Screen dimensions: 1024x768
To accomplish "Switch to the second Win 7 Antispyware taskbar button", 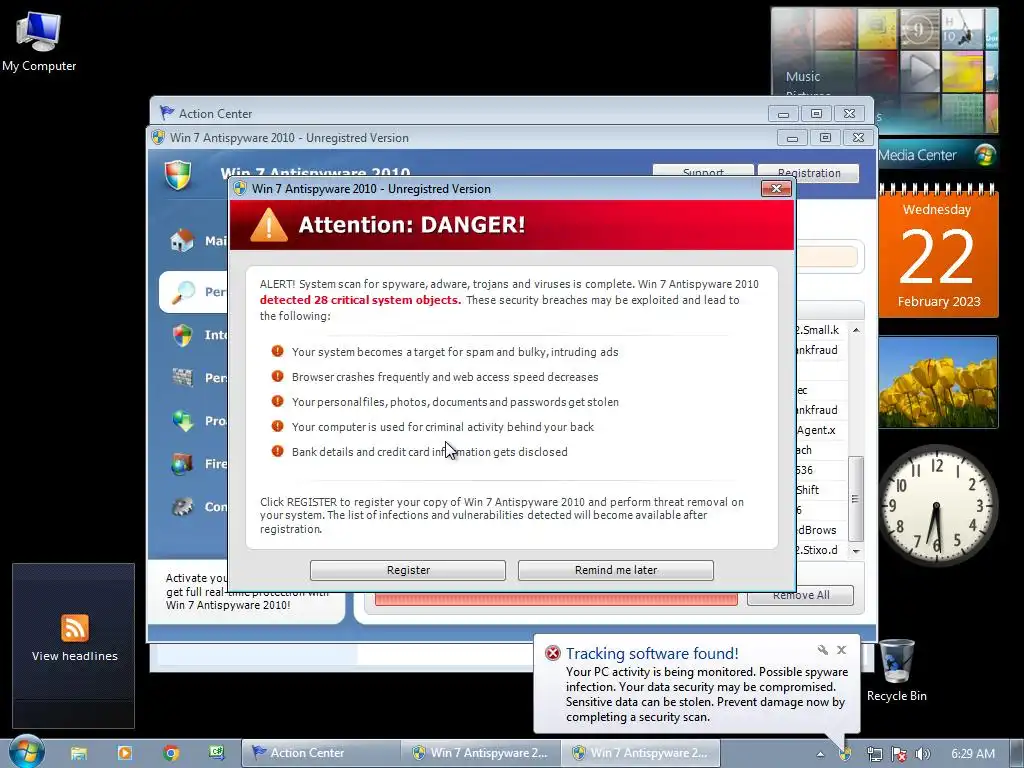I will [640, 753].
